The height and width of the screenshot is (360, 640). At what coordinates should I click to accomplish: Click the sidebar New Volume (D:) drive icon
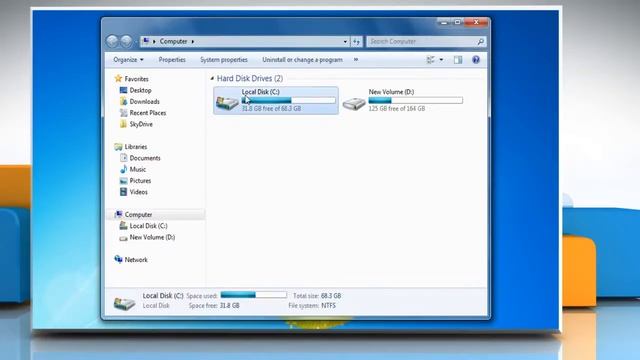click(x=123, y=238)
